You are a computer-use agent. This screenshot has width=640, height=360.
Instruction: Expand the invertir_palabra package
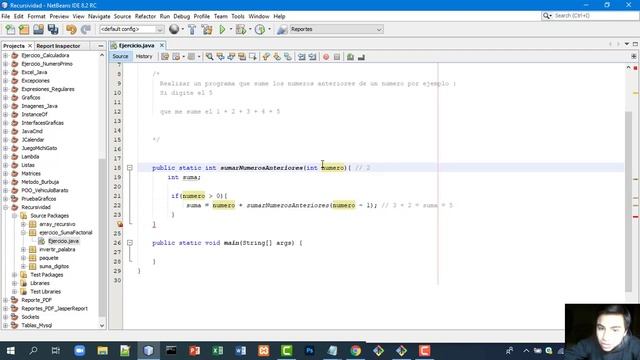pyautogui.click(x=23, y=249)
